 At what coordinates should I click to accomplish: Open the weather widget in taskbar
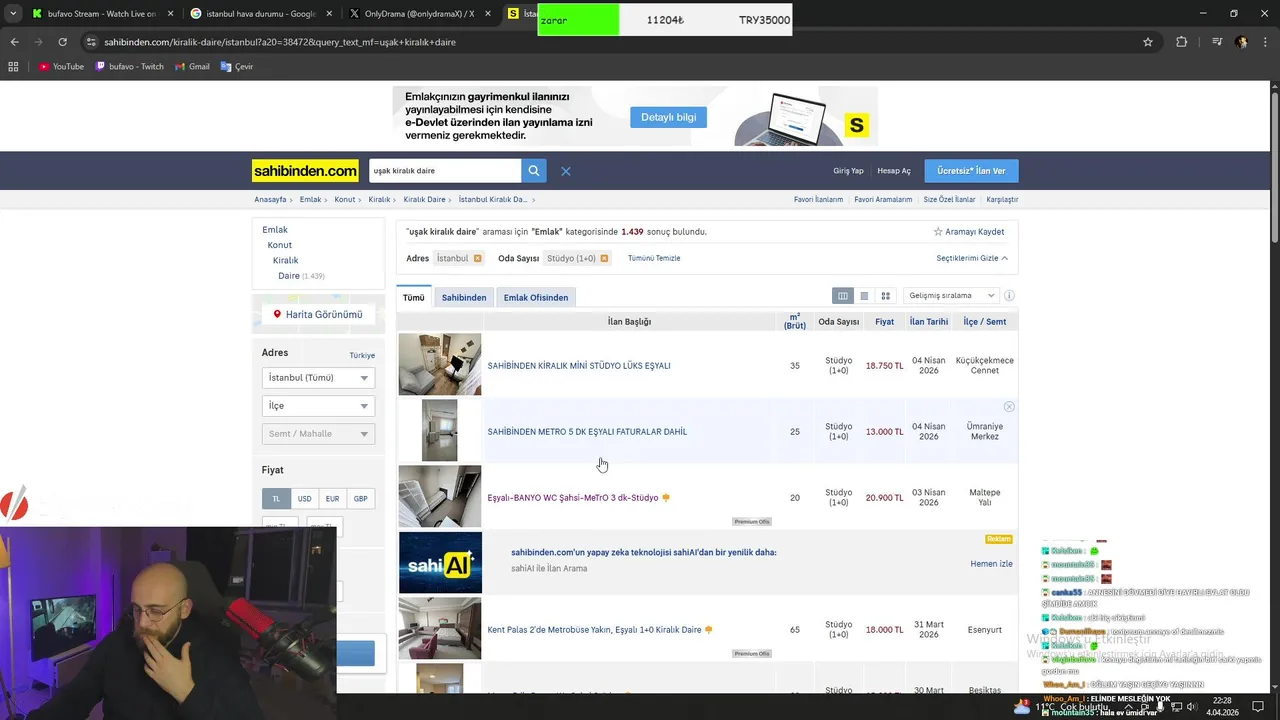[x=1060, y=707]
